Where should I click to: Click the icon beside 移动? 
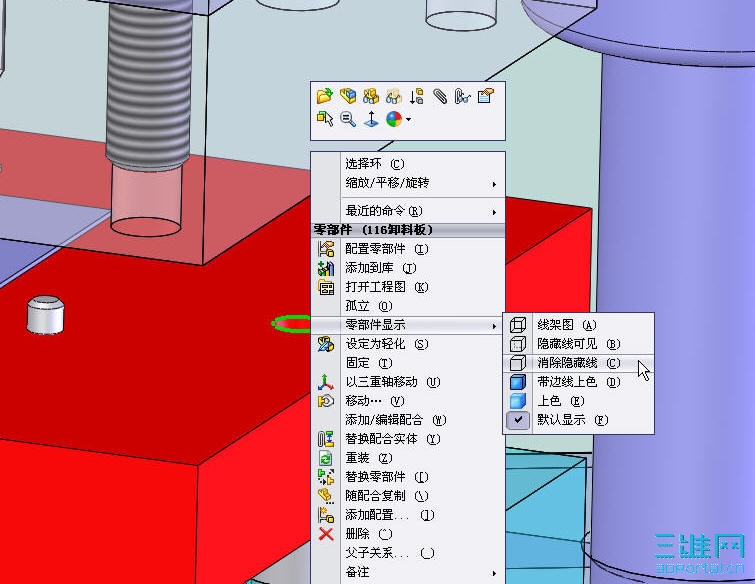tap(326, 401)
